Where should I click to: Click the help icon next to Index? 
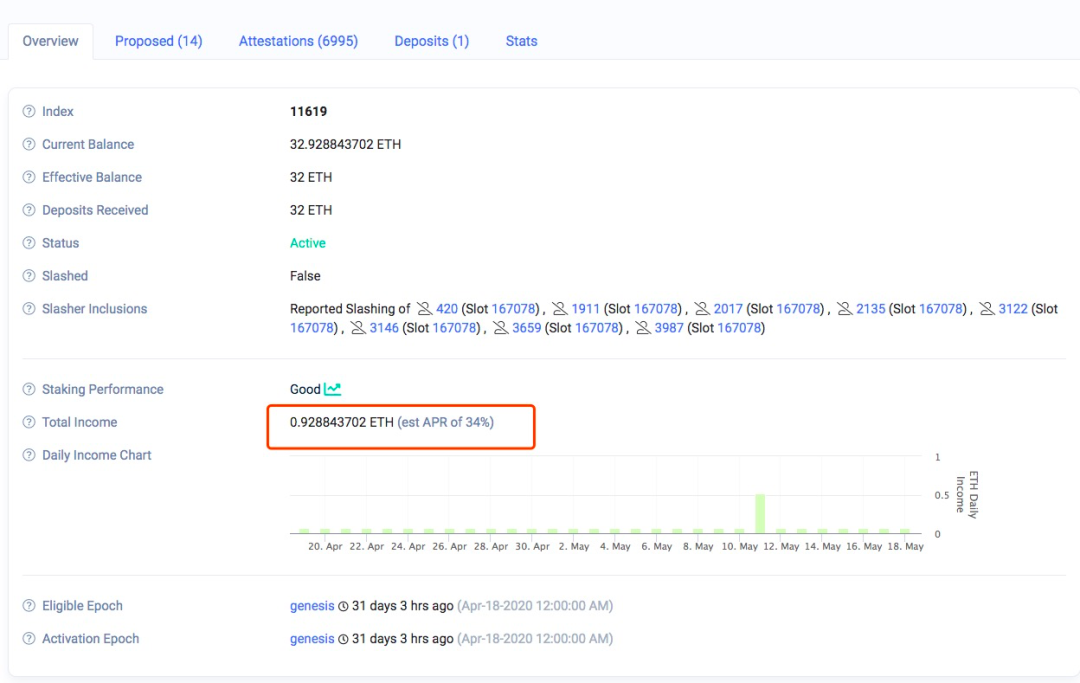[28, 111]
